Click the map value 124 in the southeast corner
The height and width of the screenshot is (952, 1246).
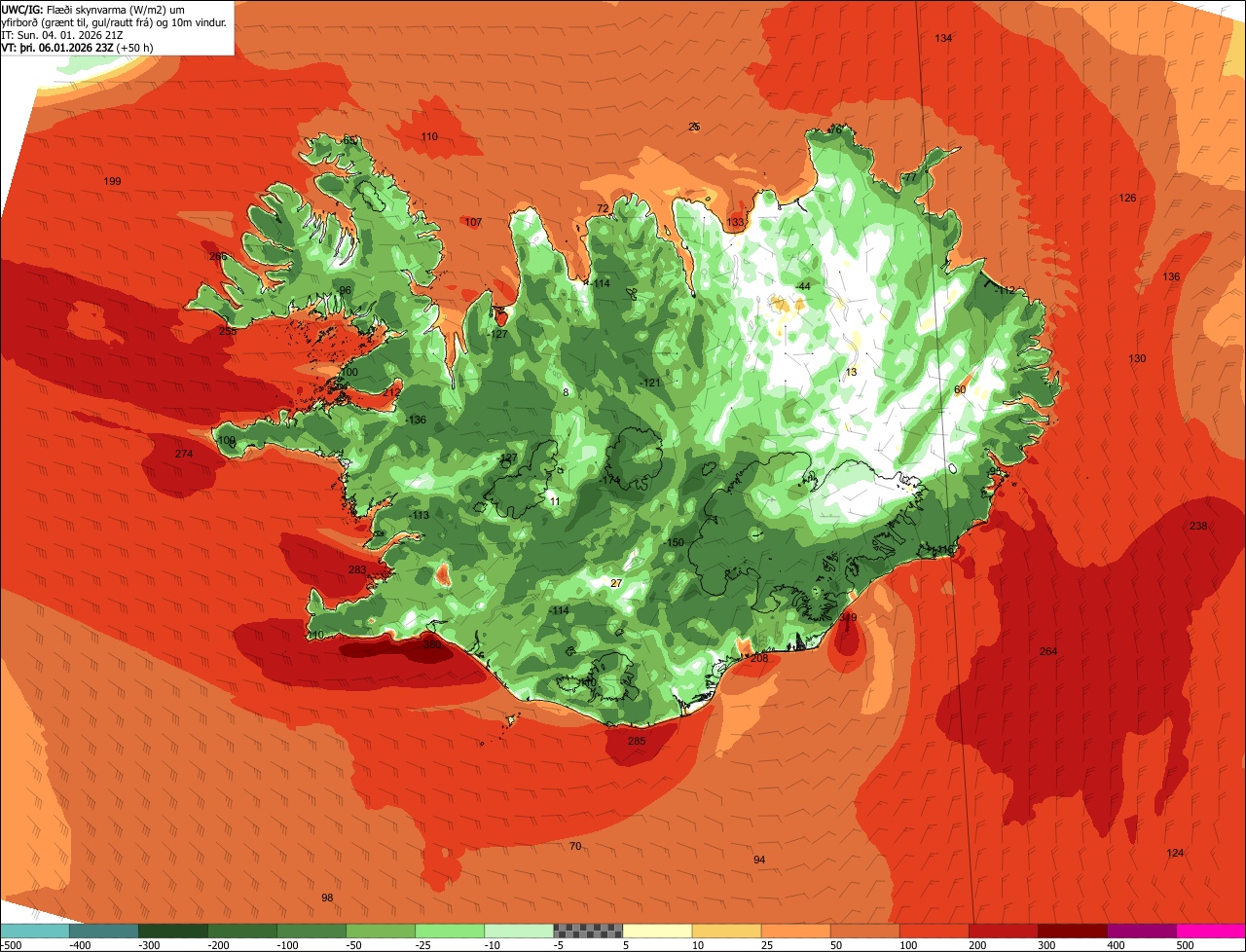coord(1175,853)
